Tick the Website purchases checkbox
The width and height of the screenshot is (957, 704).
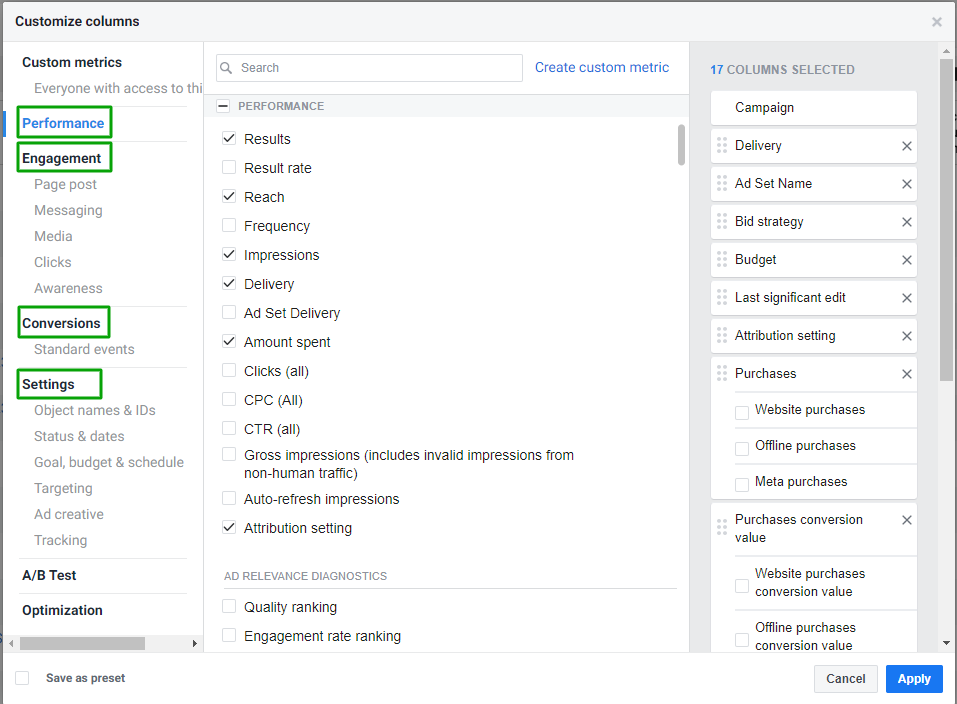point(742,412)
